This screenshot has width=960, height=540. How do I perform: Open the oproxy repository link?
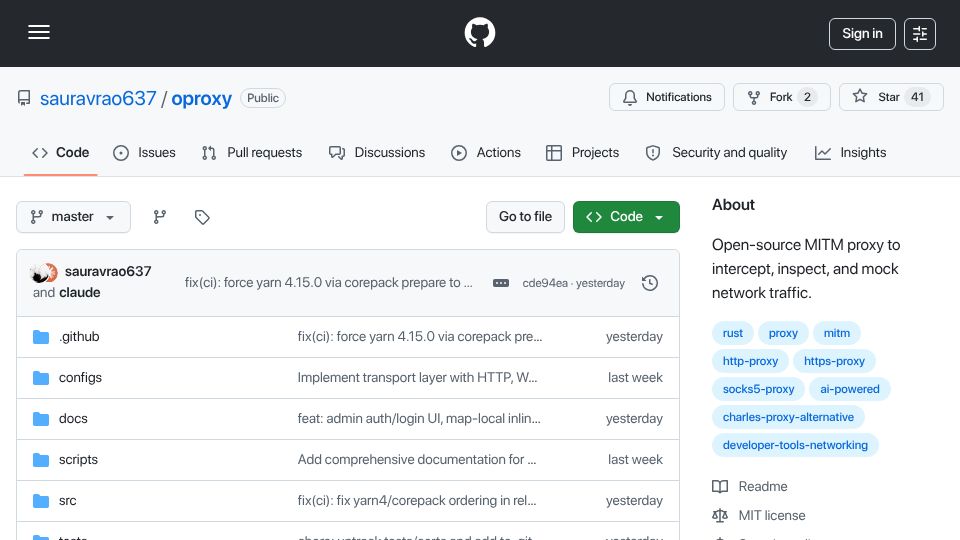click(x=201, y=99)
